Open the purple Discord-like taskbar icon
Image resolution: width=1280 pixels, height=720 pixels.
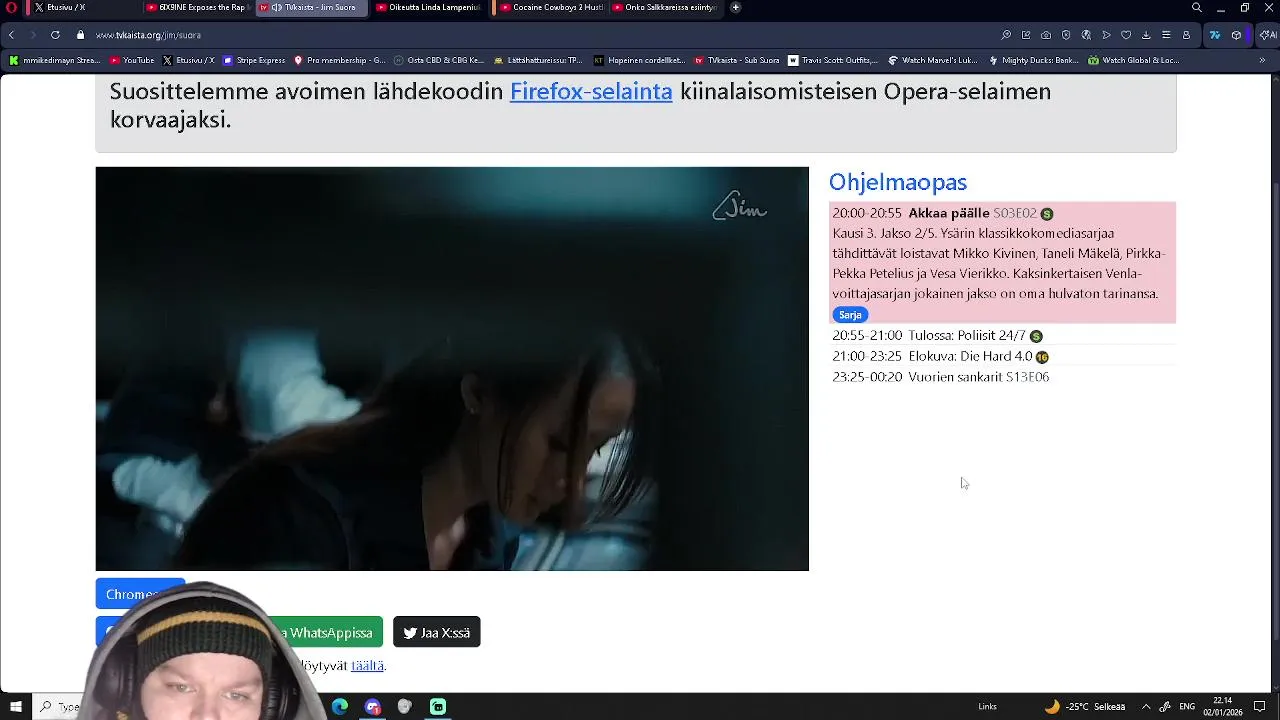click(373, 707)
